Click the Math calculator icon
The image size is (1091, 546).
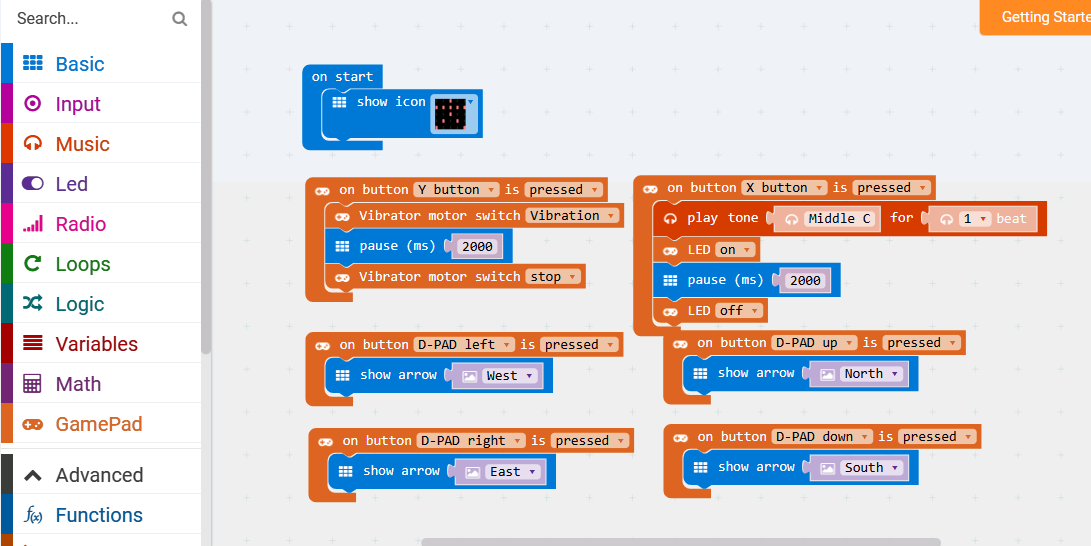point(33,383)
